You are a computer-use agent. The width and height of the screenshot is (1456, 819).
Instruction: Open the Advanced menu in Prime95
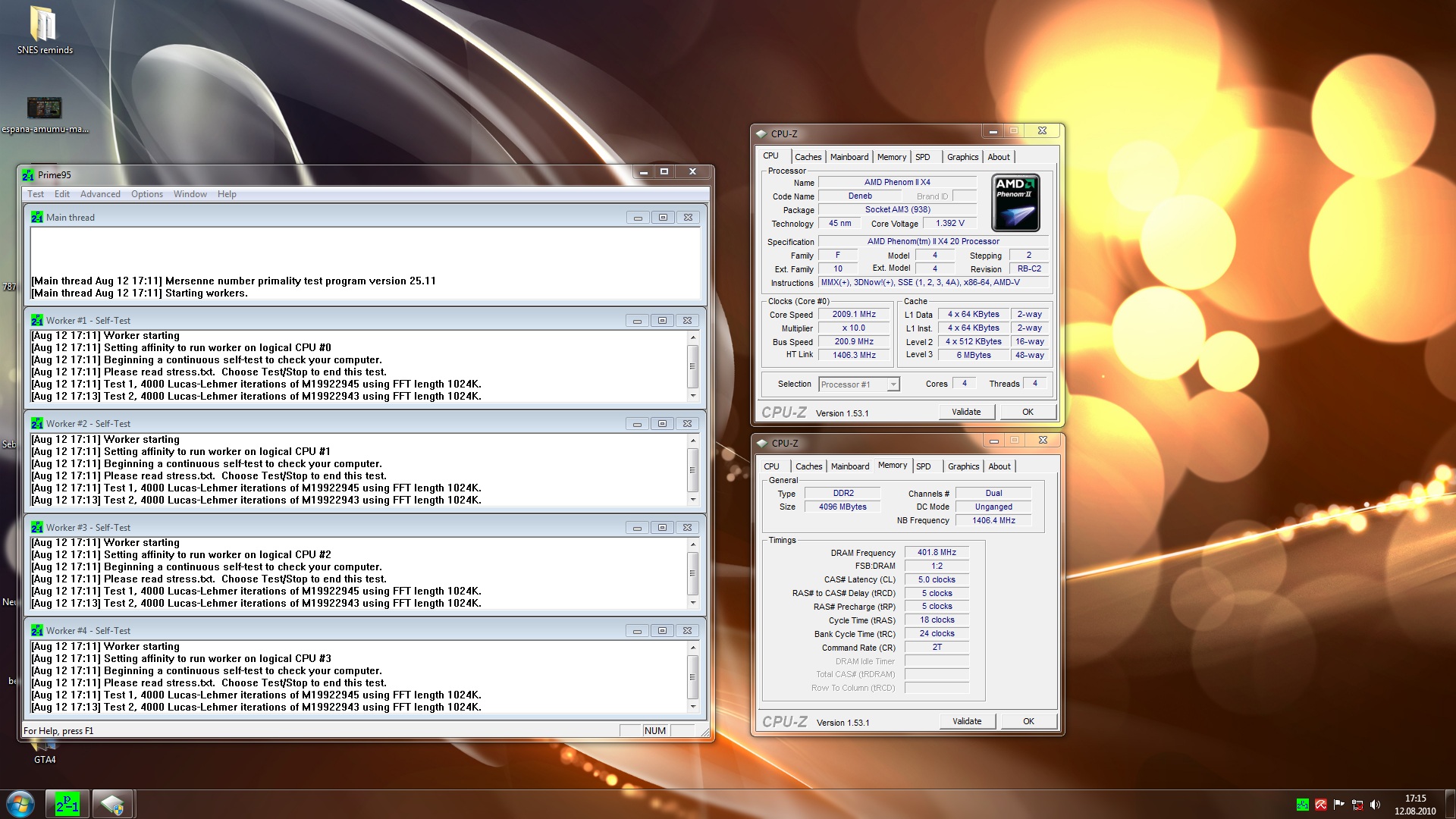[x=100, y=194]
